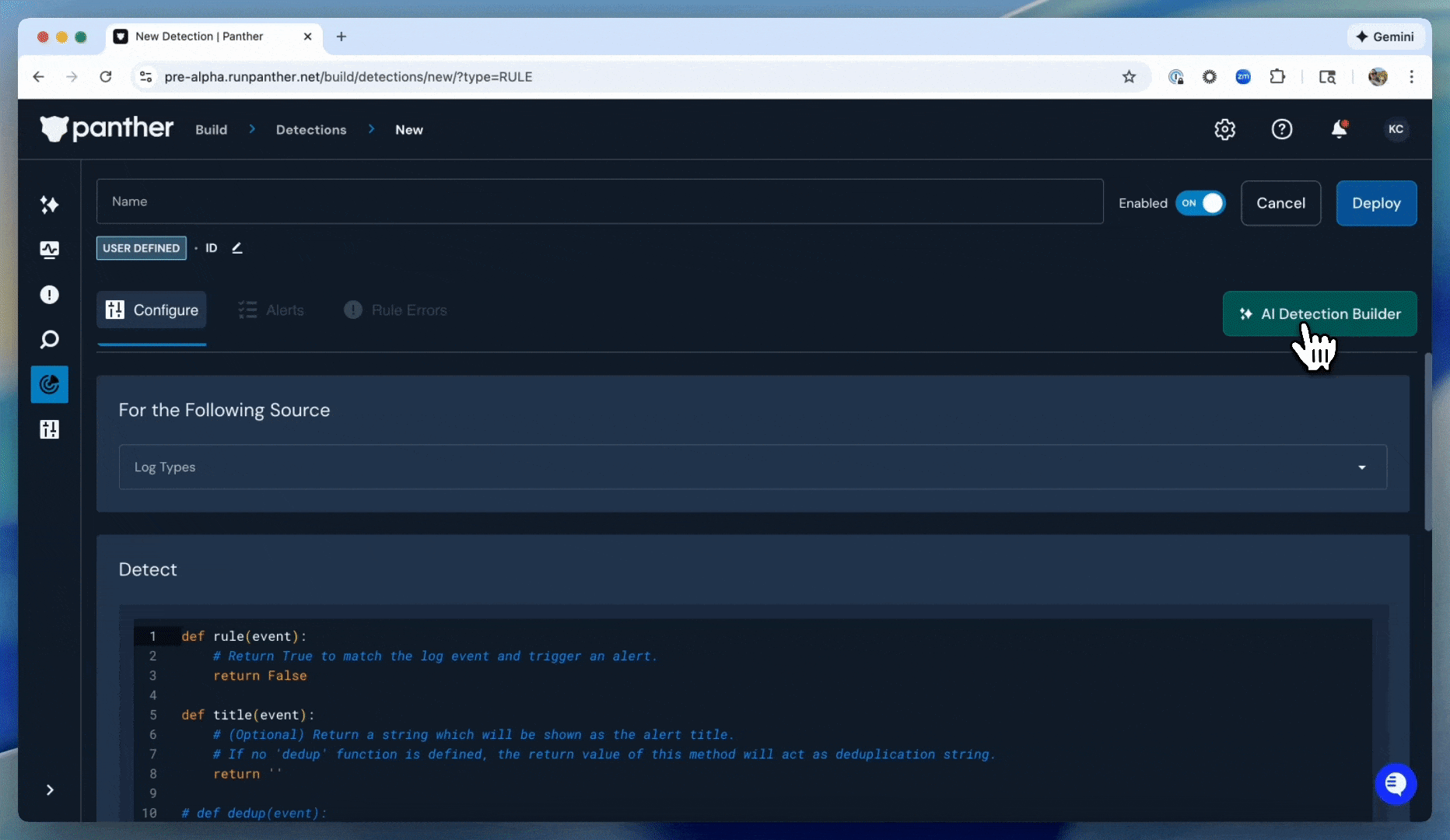Click the browser Back arrow
Viewport: 1450px width, 840px height.
(38, 76)
